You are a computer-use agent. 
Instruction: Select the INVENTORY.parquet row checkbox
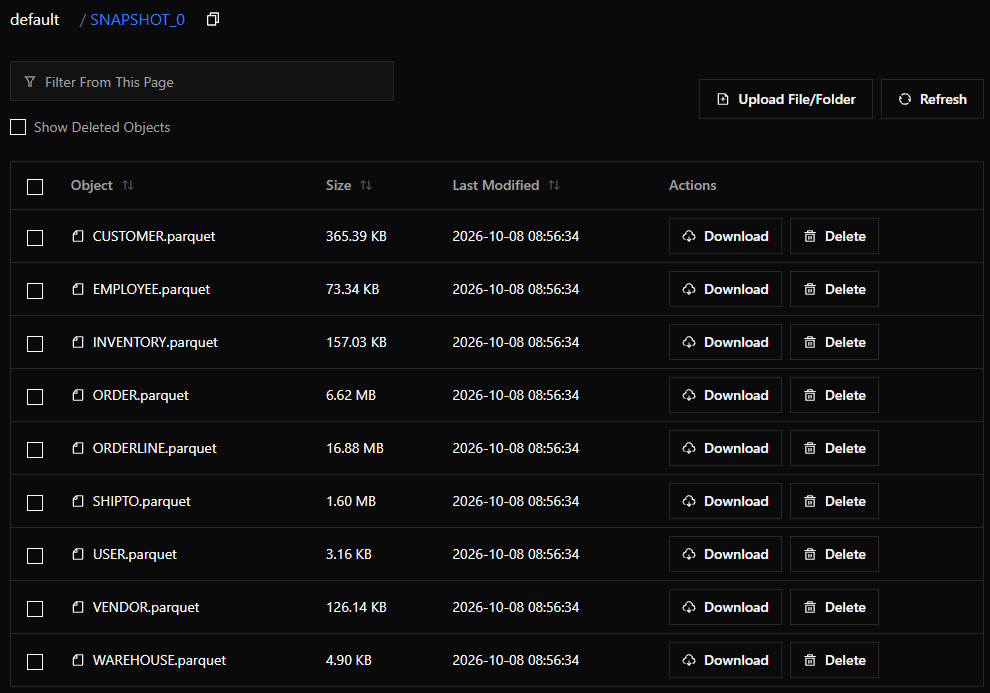(35, 344)
